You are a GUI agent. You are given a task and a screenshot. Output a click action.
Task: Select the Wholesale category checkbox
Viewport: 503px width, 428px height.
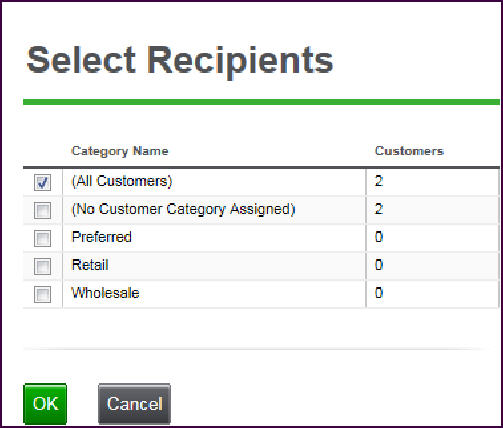point(42,294)
